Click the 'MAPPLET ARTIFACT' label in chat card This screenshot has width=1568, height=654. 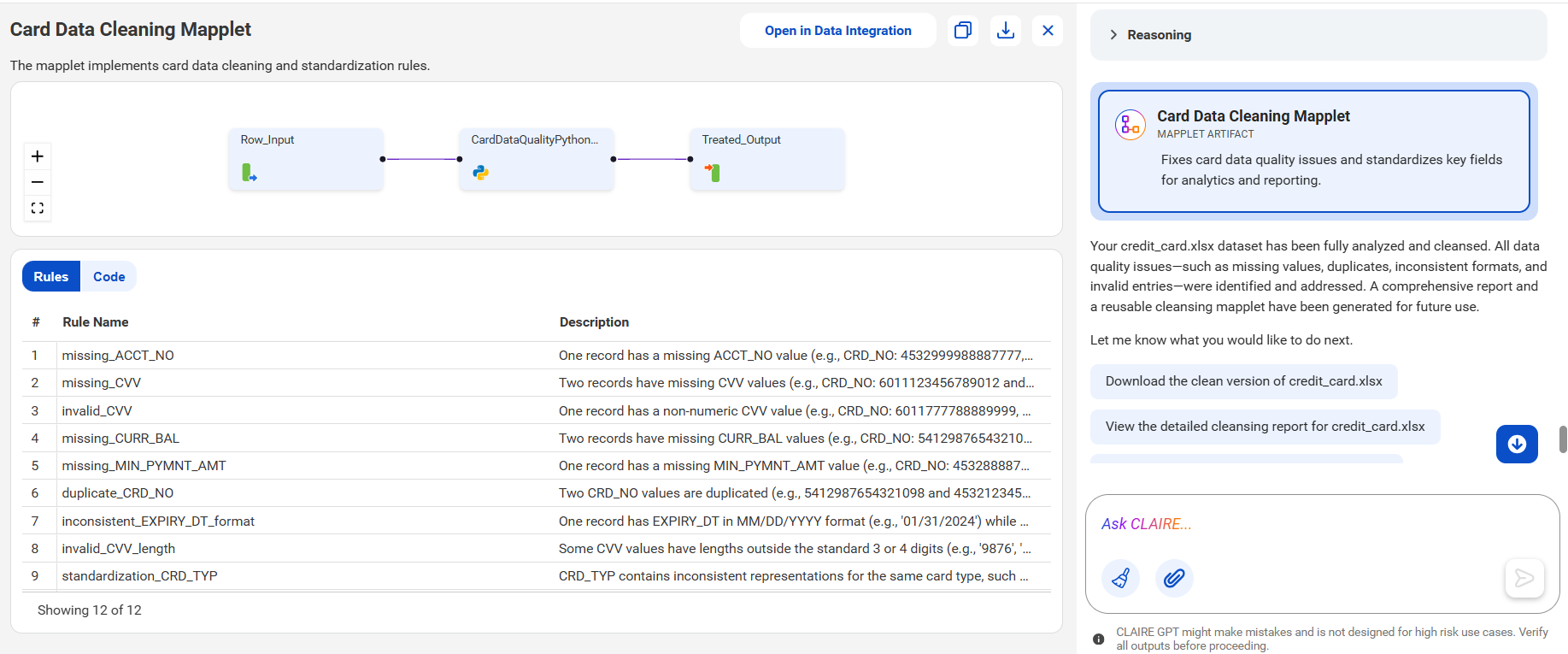(x=1206, y=134)
